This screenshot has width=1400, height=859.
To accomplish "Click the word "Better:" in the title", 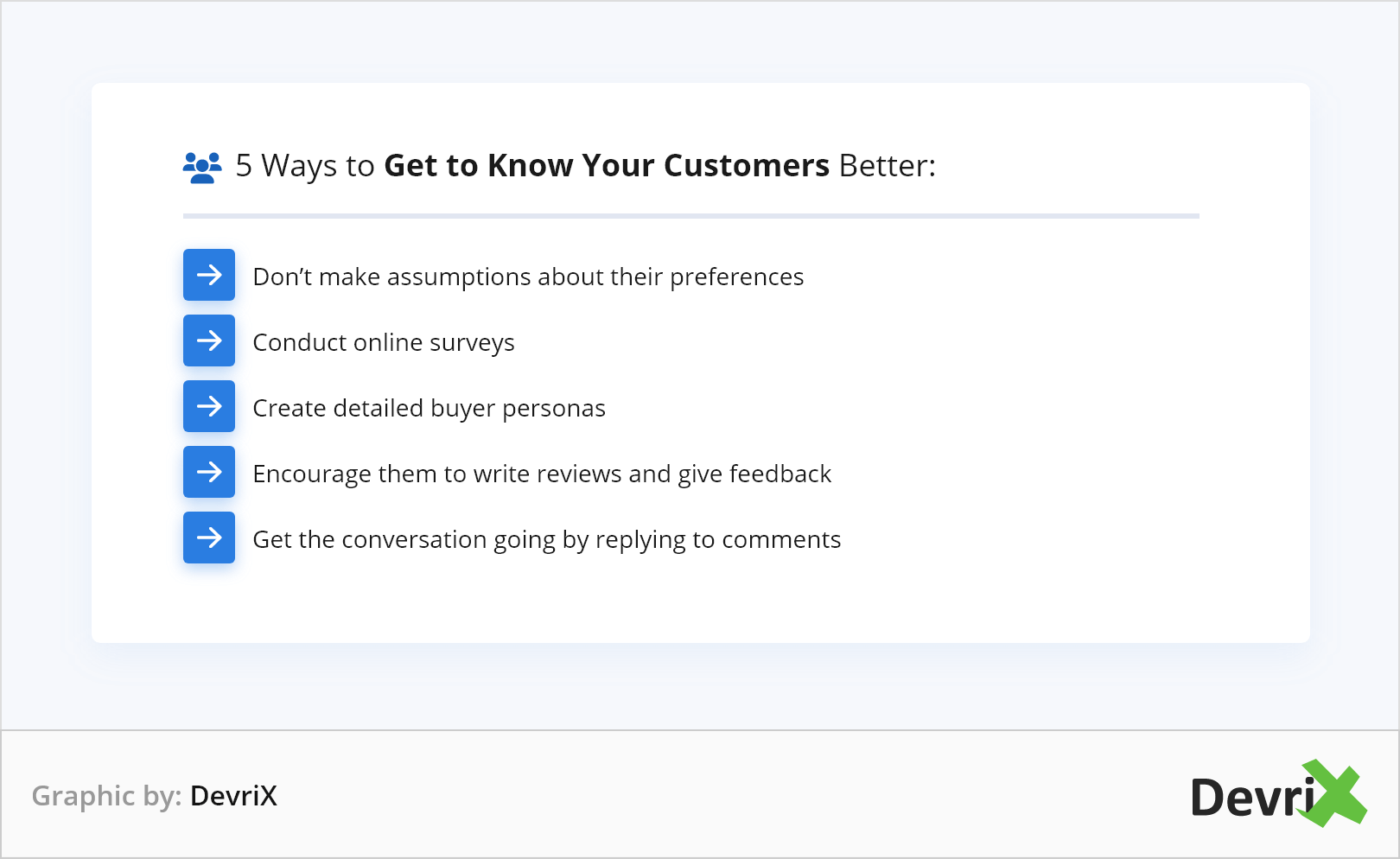I will [888, 165].
